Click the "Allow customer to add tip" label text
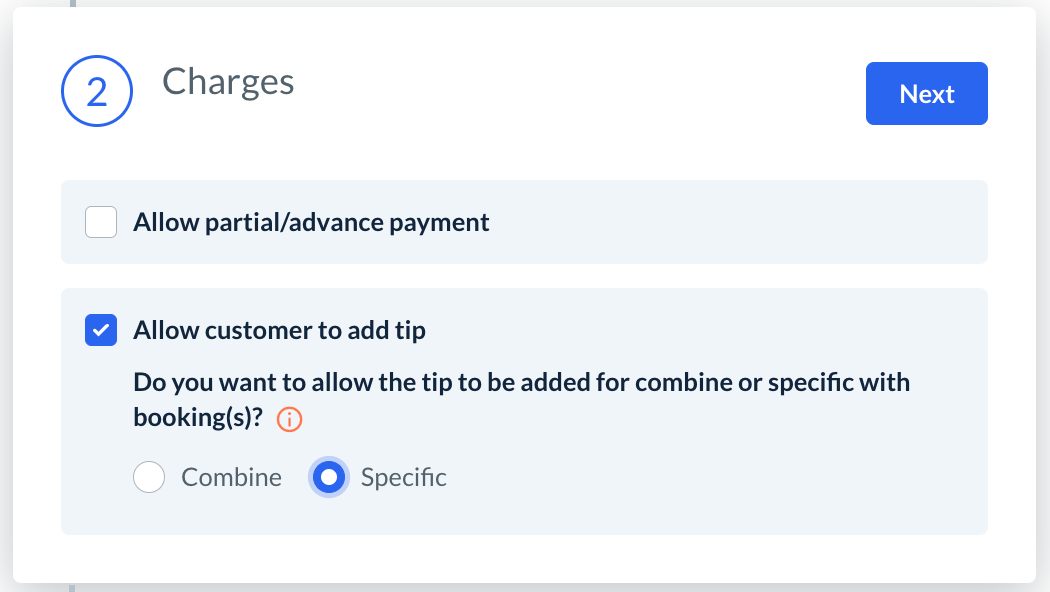This screenshot has height=592, width=1050. [x=279, y=330]
